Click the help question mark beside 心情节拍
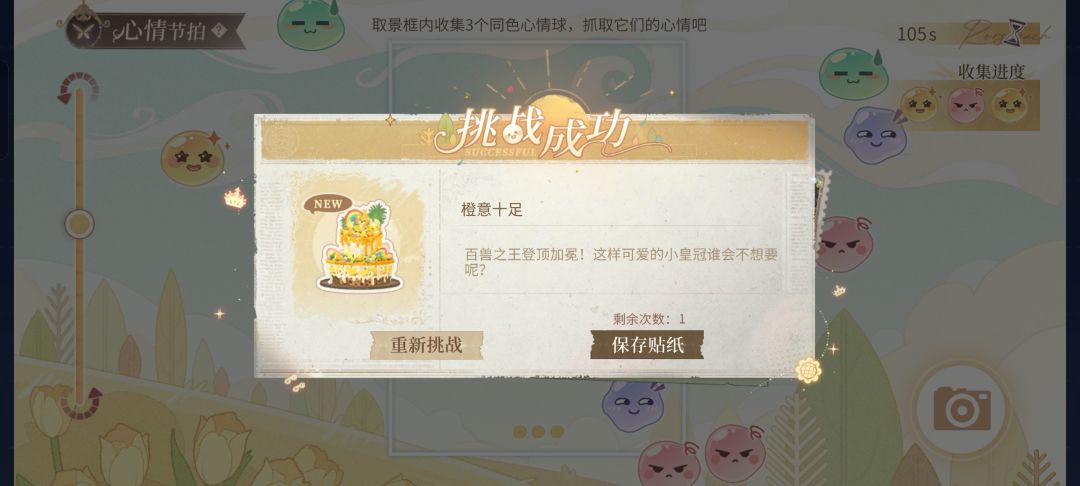 219,30
